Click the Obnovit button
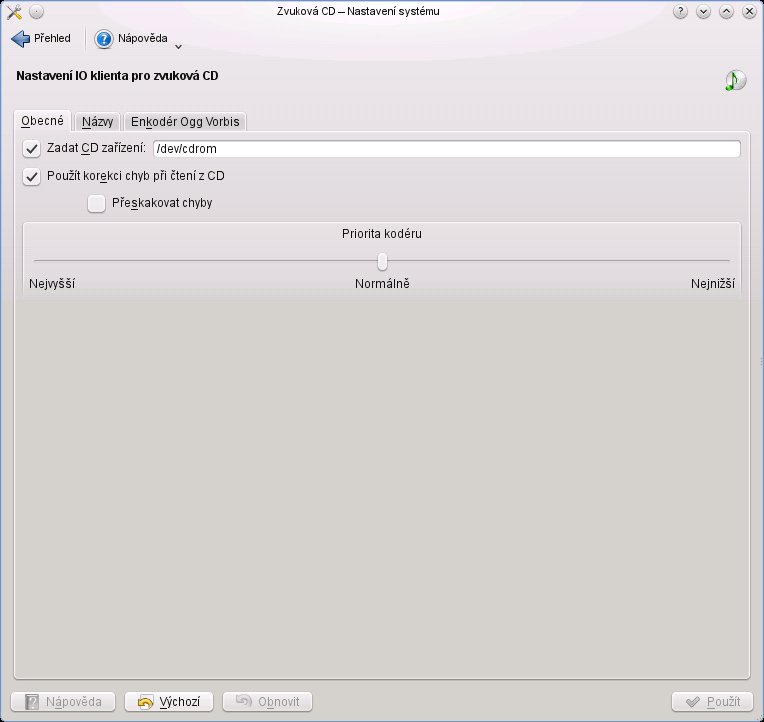 [x=267, y=702]
